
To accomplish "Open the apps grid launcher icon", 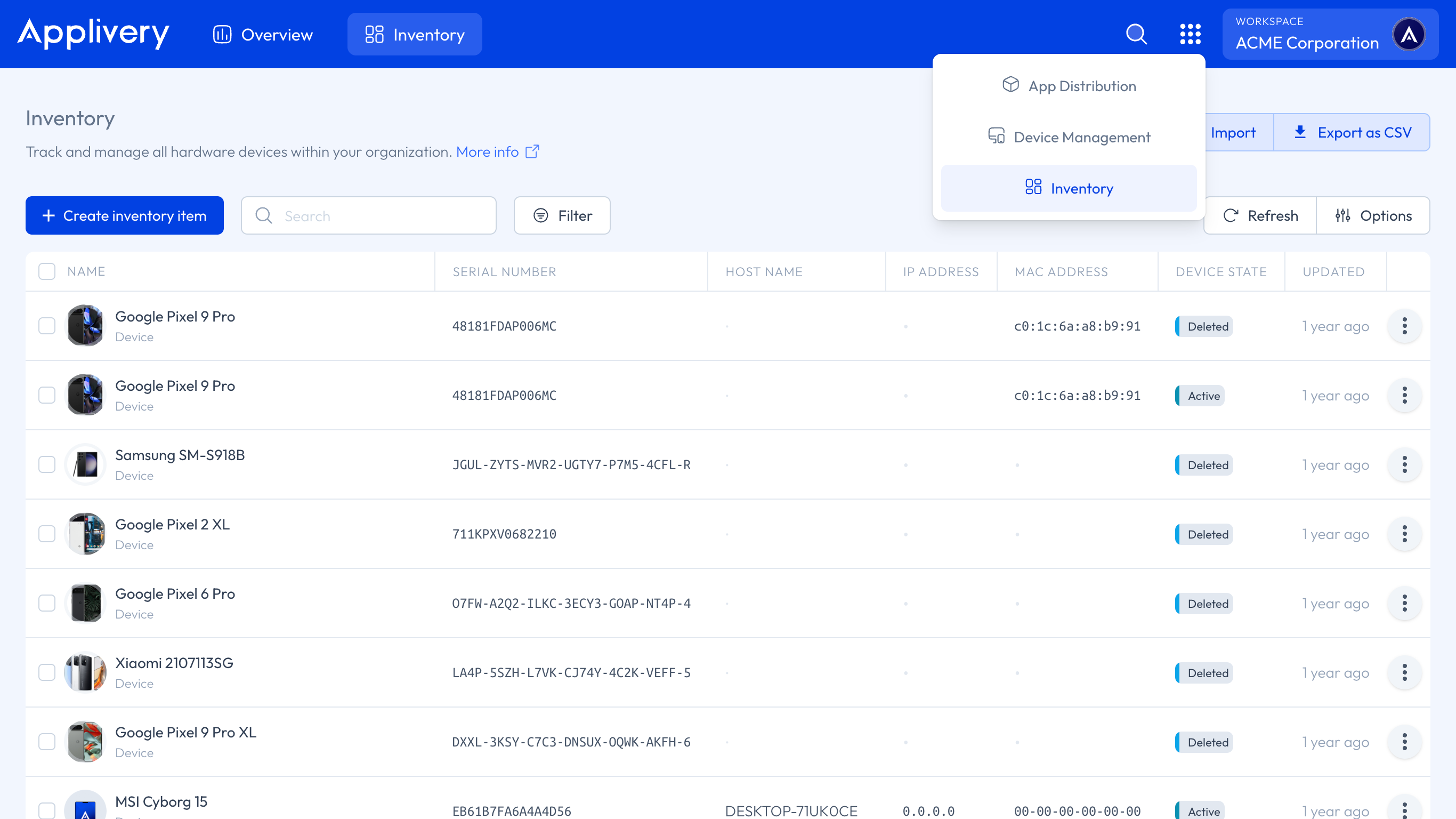I will pyautogui.click(x=1190, y=34).
